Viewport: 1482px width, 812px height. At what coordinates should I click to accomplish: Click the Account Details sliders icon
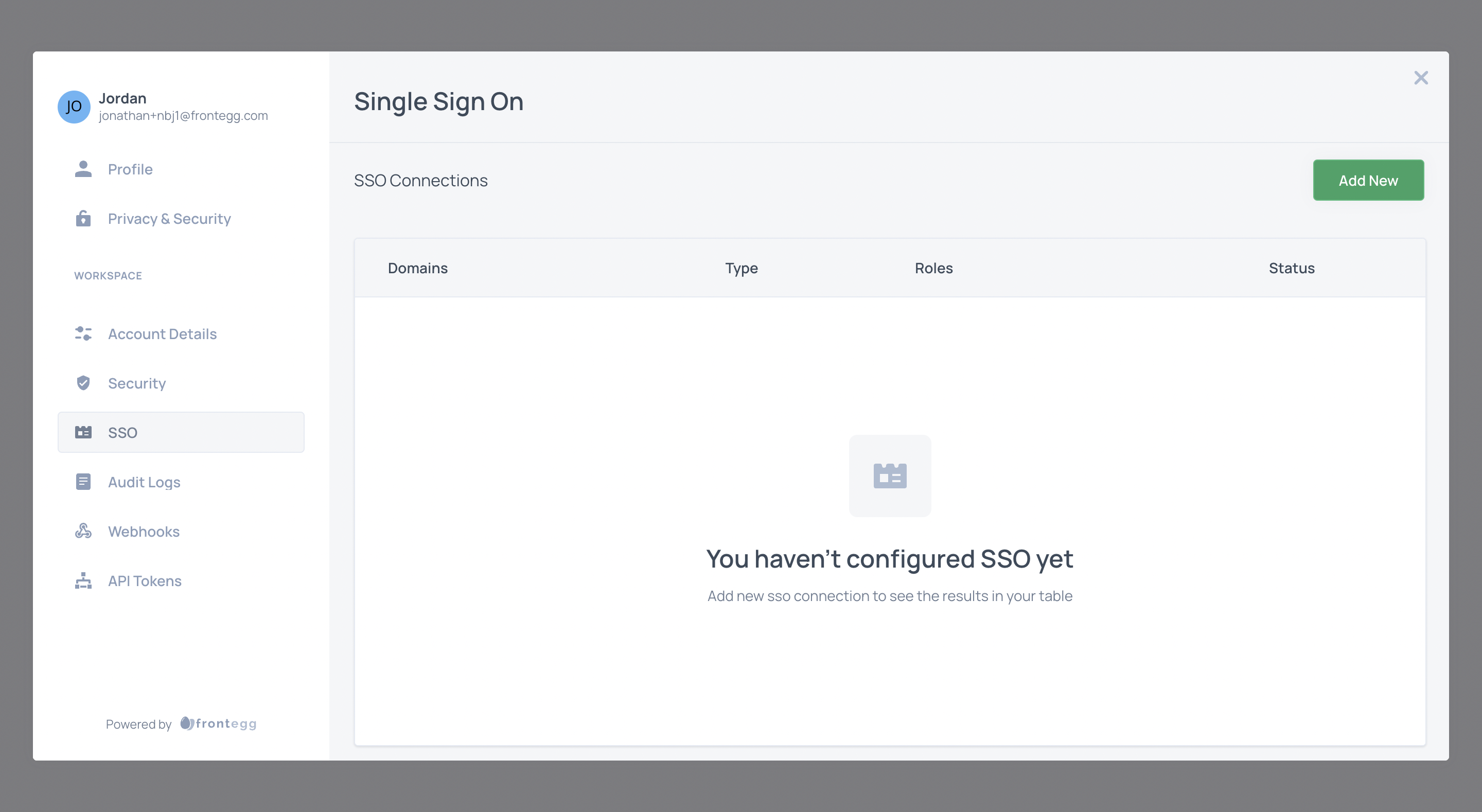pyautogui.click(x=83, y=334)
